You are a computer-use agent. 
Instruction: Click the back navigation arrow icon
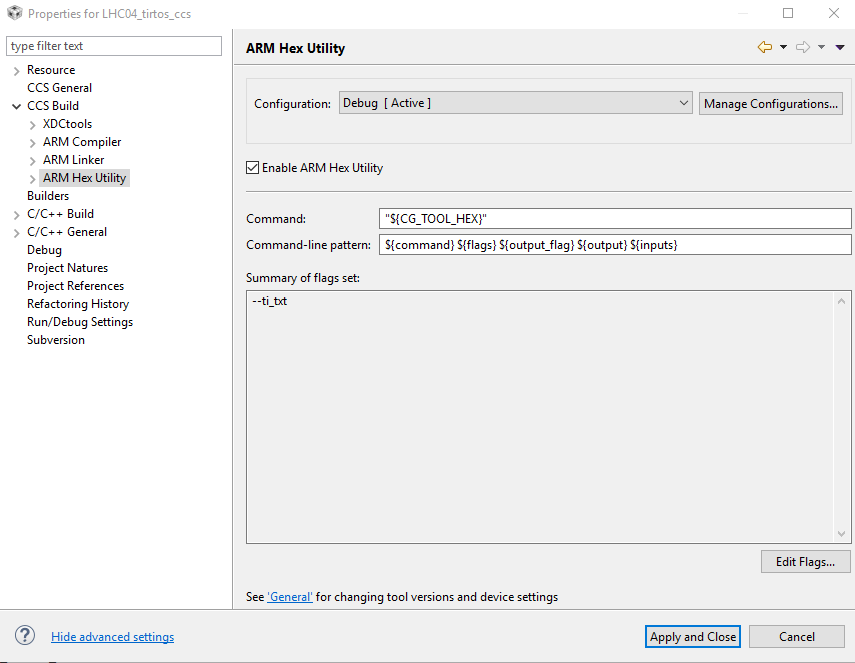[765, 47]
